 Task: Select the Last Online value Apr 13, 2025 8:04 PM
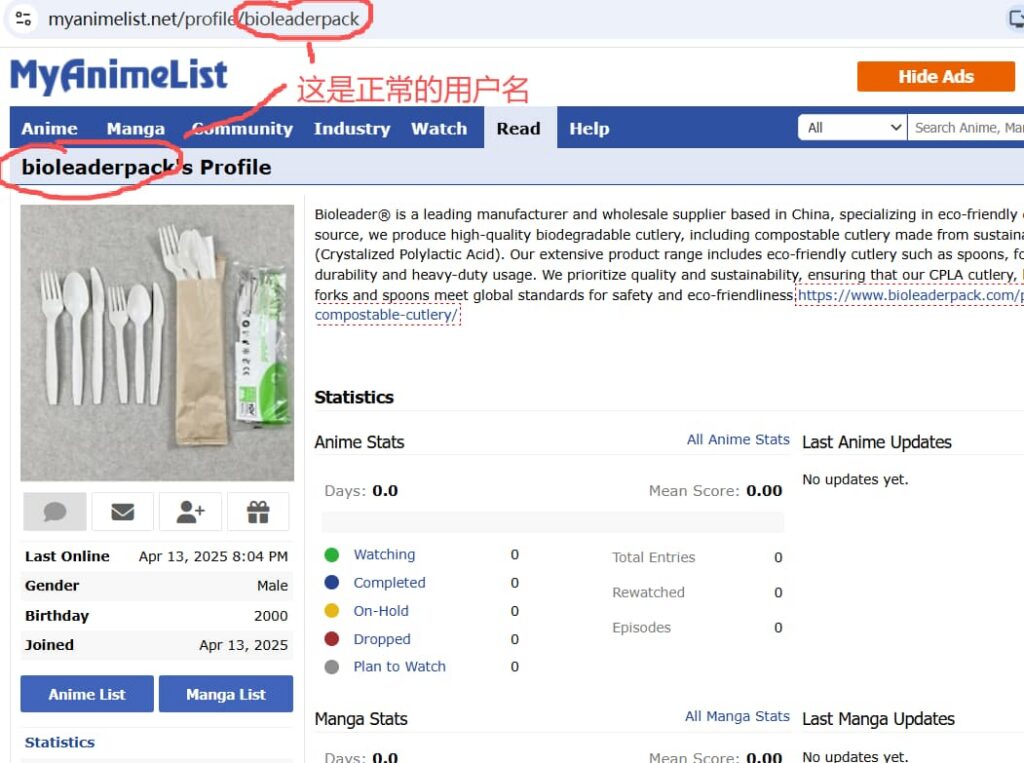(x=213, y=557)
